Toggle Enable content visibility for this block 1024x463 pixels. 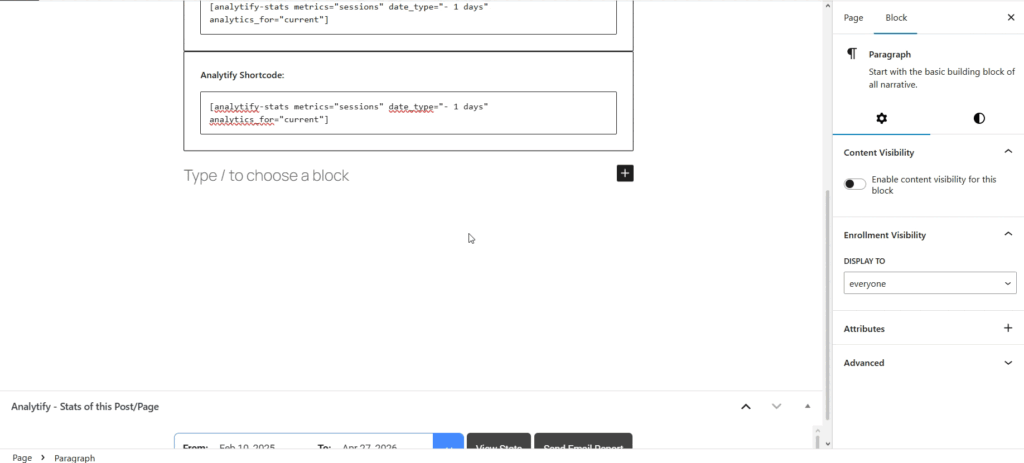pyautogui.click(x=854, y=184)
